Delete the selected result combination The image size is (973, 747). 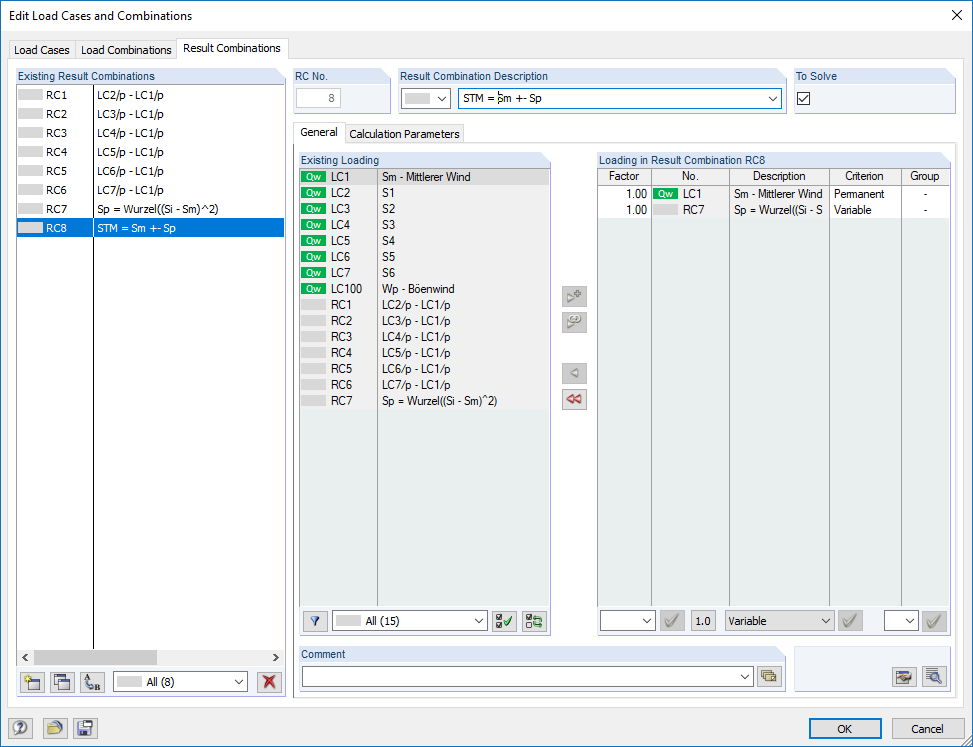269,682
